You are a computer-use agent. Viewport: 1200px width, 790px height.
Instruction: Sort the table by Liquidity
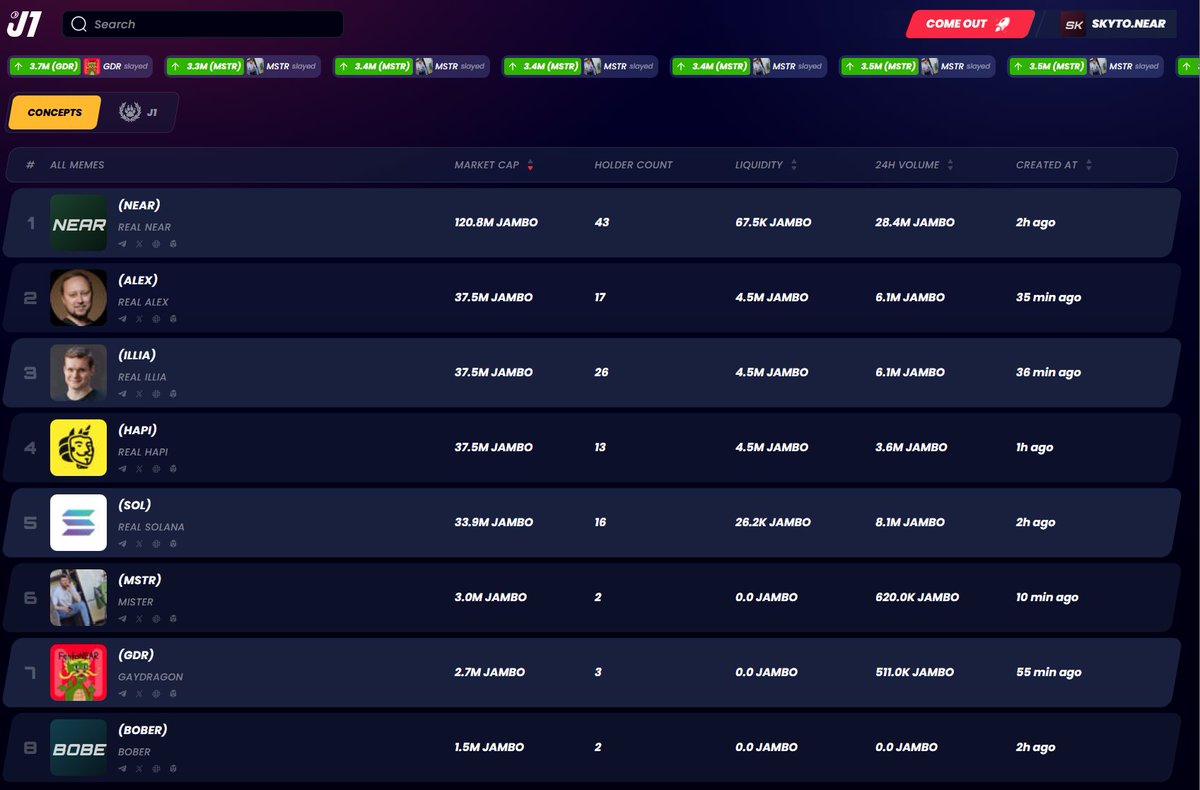coord(766,165)
